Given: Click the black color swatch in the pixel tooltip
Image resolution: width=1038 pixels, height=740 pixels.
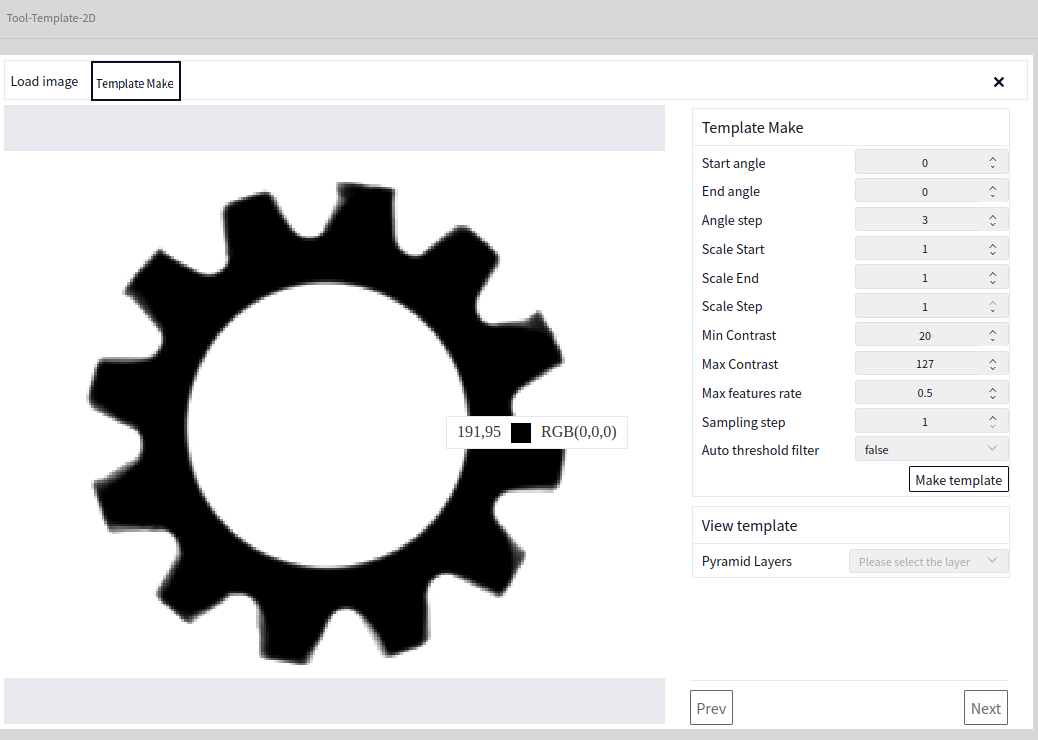Looking at the screenshot, I should (521, 433).
